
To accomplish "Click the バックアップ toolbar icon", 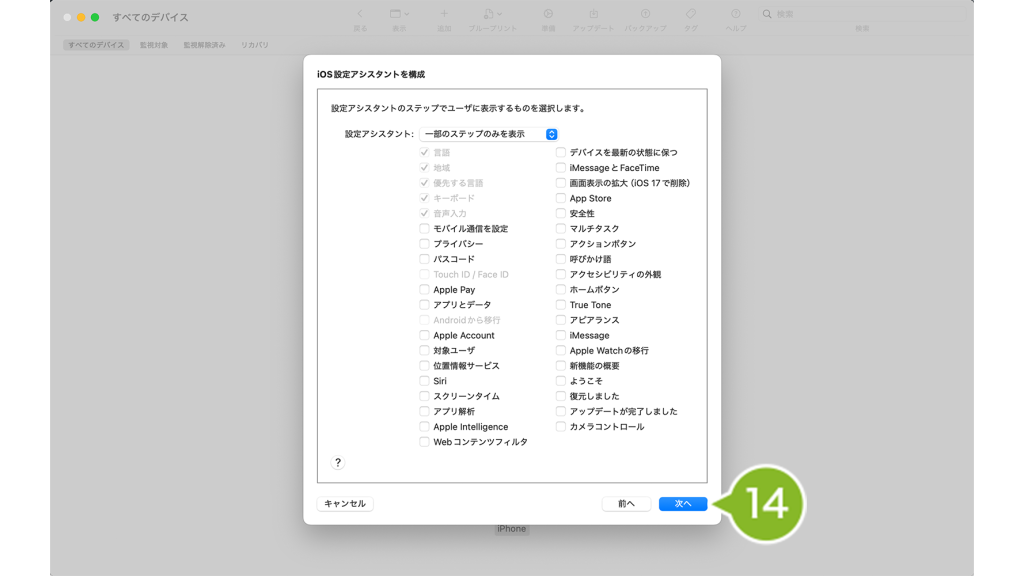I will [x=645, y=14].
